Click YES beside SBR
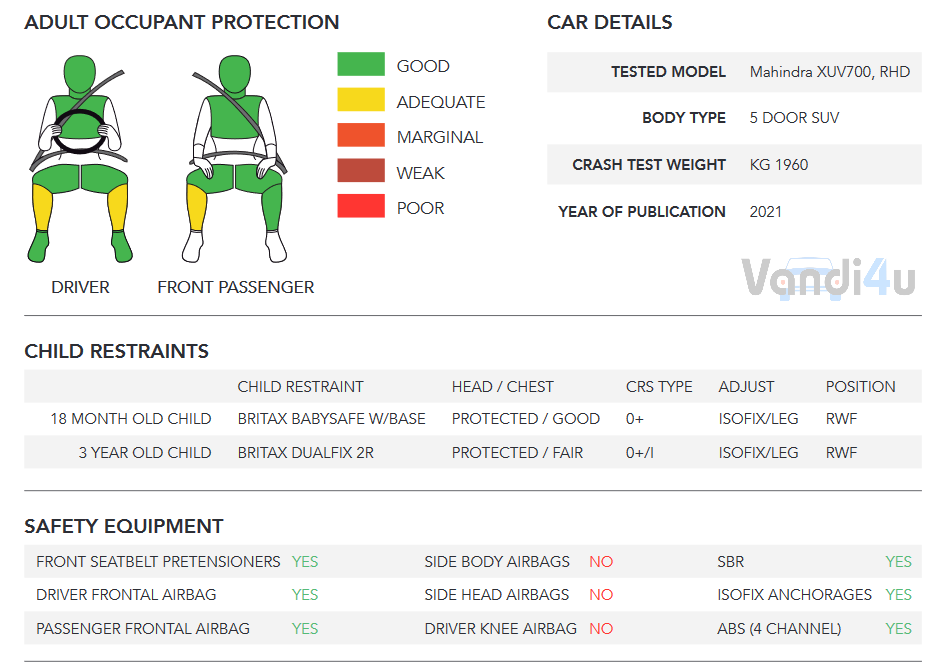The width and height of the screenshot is (939, 670). tap(898, 562)
